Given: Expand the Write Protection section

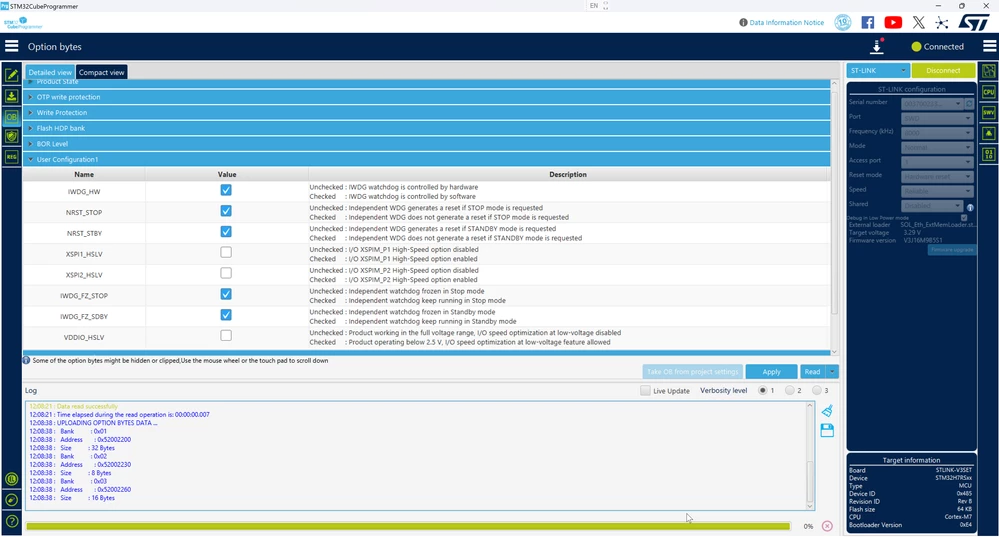Looking at the screenshot, I should pos(427,113).
